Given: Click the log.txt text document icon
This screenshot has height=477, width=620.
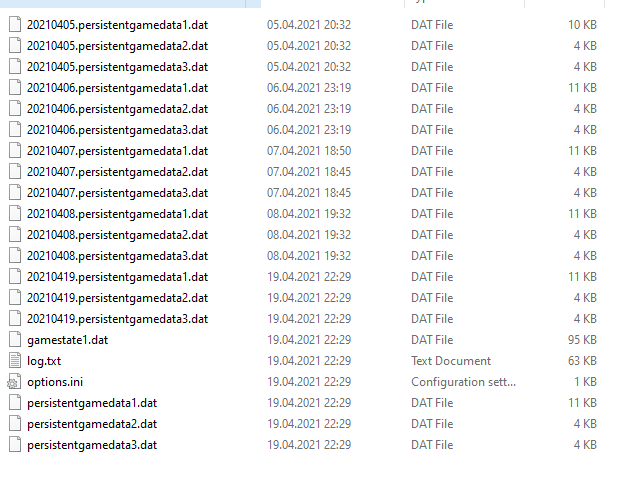Looking at the screenshot, I should click(x=15, y=361).
